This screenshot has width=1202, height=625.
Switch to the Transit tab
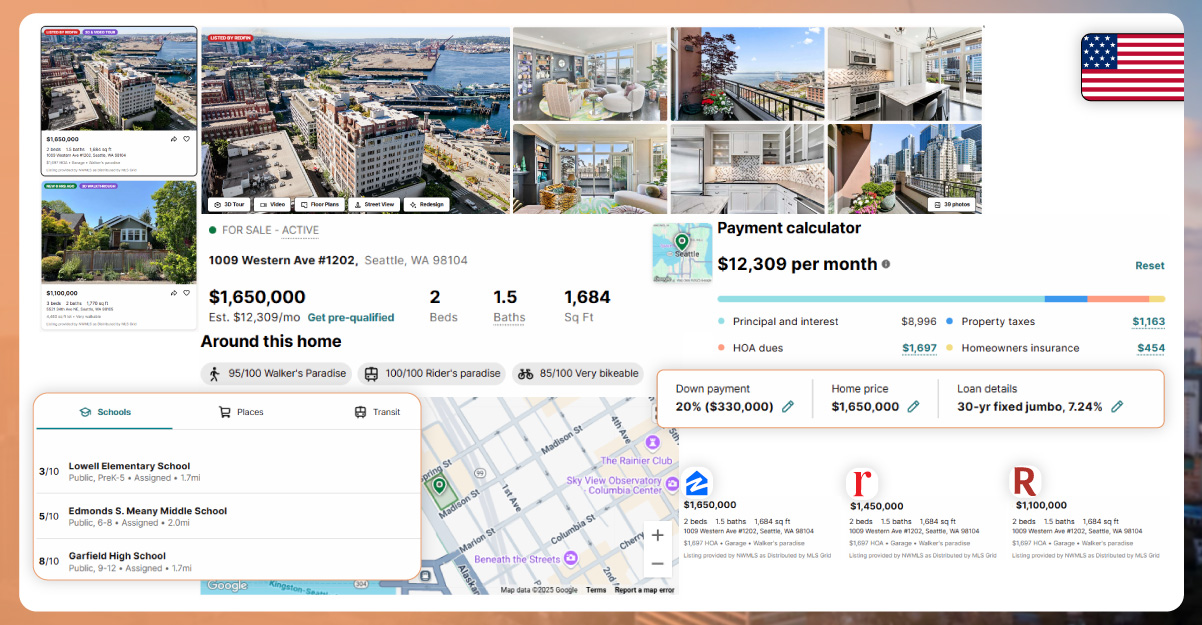(x=378, y=410)
